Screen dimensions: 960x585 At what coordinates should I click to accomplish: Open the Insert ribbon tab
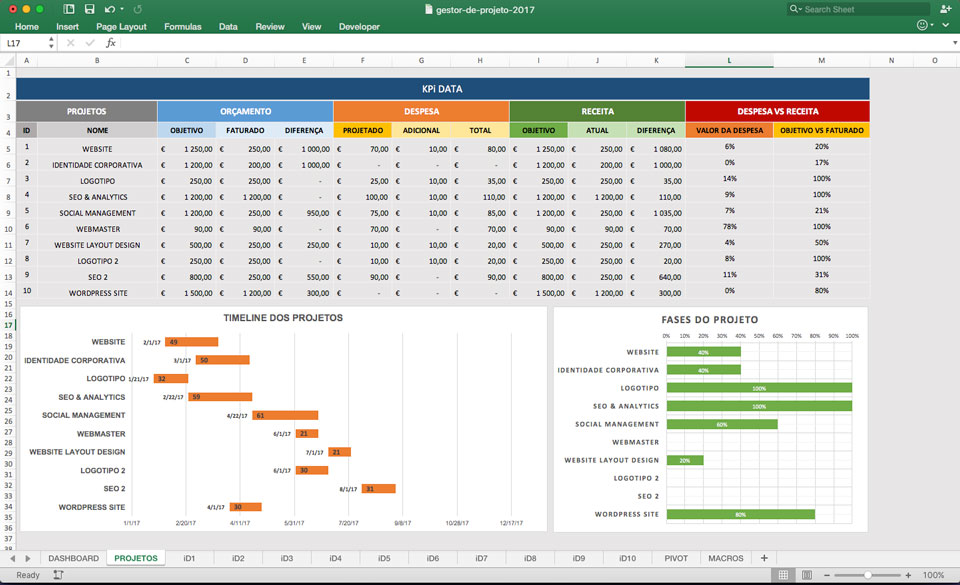tap(67, 26)
